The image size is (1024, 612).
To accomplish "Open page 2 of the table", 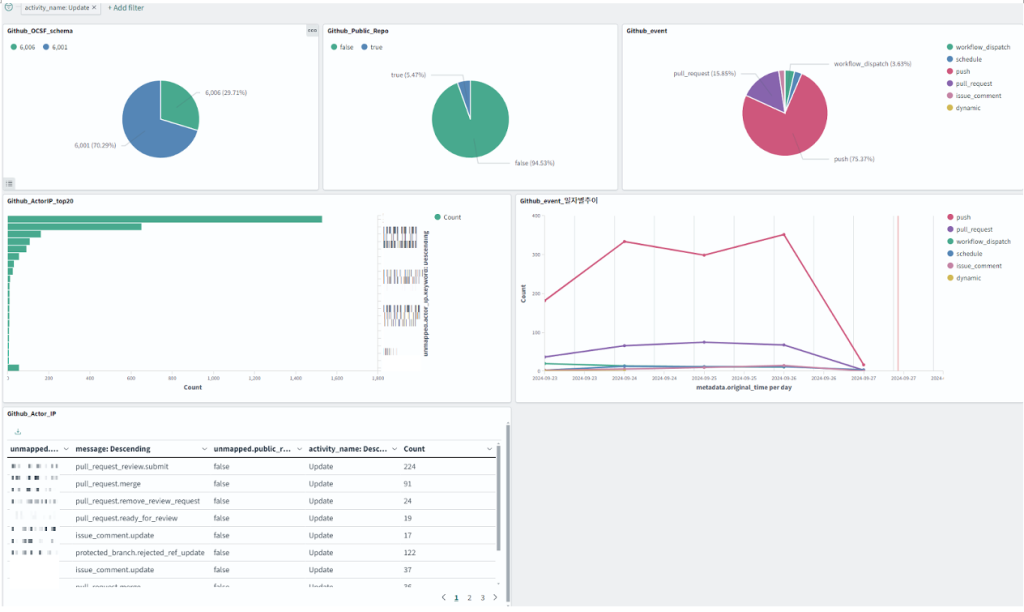I will pyautogui.click(x=469, y=598).
